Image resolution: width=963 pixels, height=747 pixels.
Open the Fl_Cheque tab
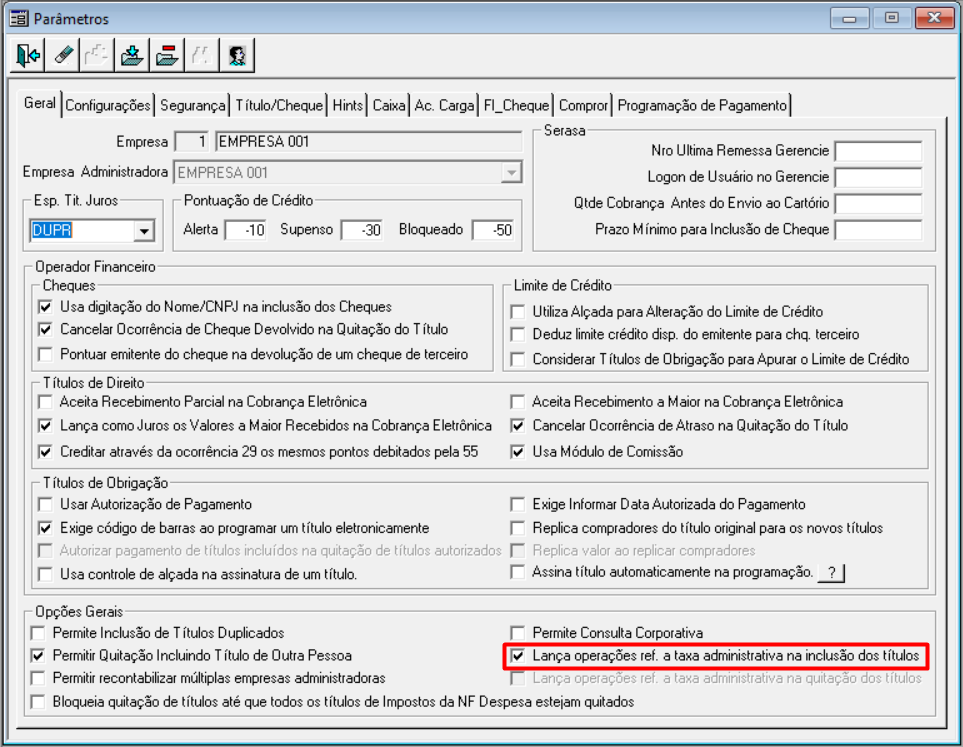(517, 106)
